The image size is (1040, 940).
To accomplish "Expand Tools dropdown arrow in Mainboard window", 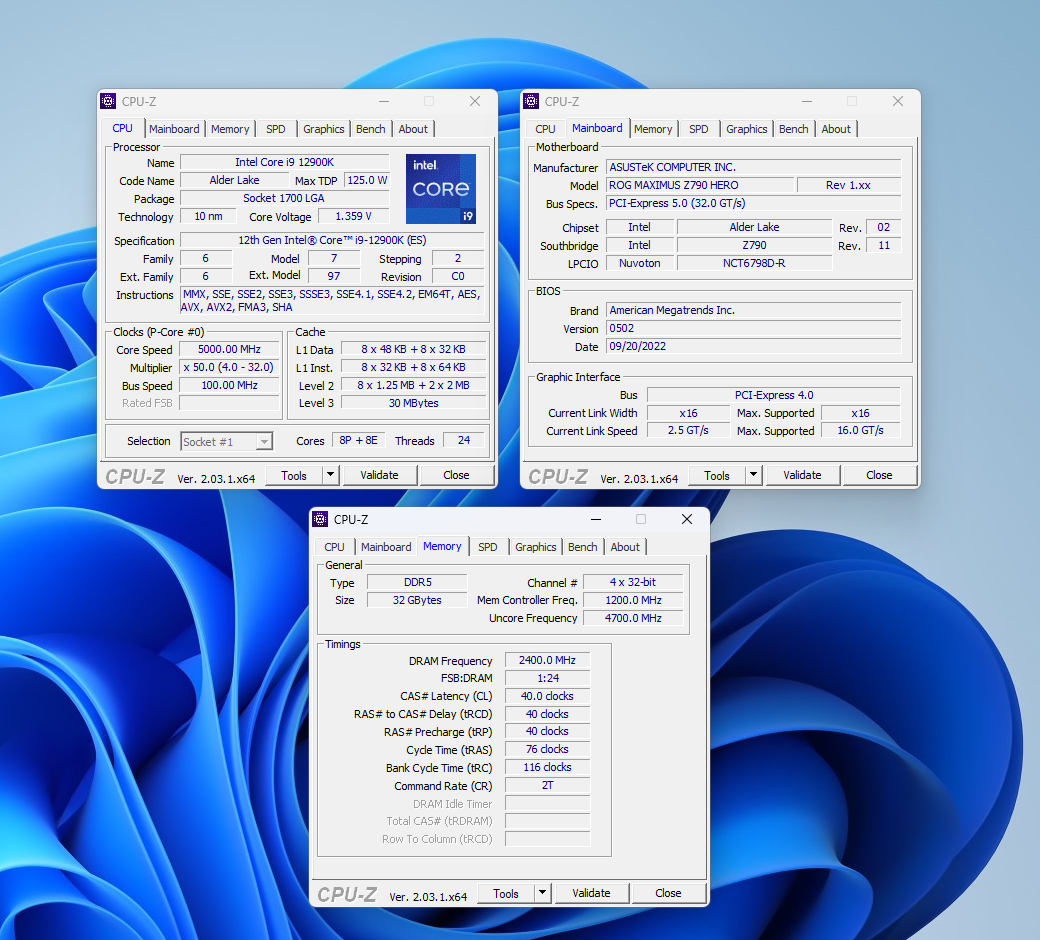I will point(754,476).
